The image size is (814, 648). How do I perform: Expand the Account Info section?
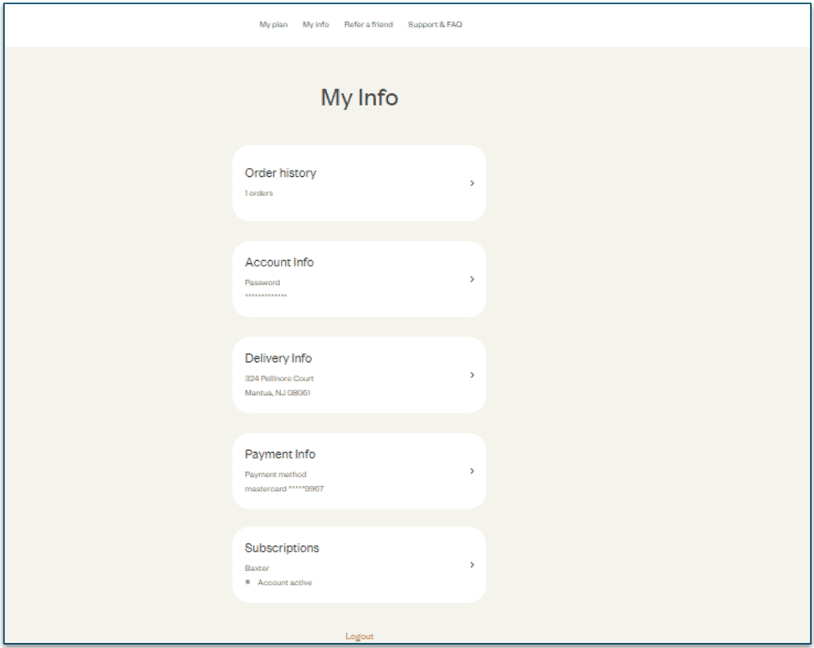[358, 279]
